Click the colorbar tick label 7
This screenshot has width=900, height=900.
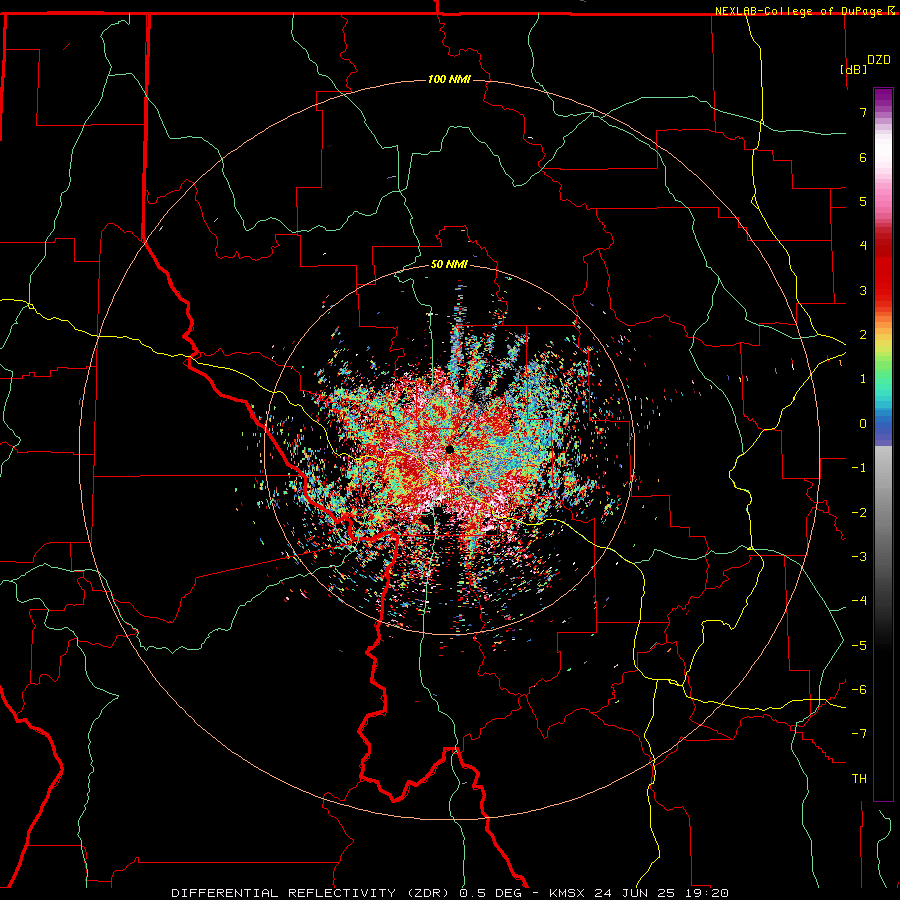863,112
